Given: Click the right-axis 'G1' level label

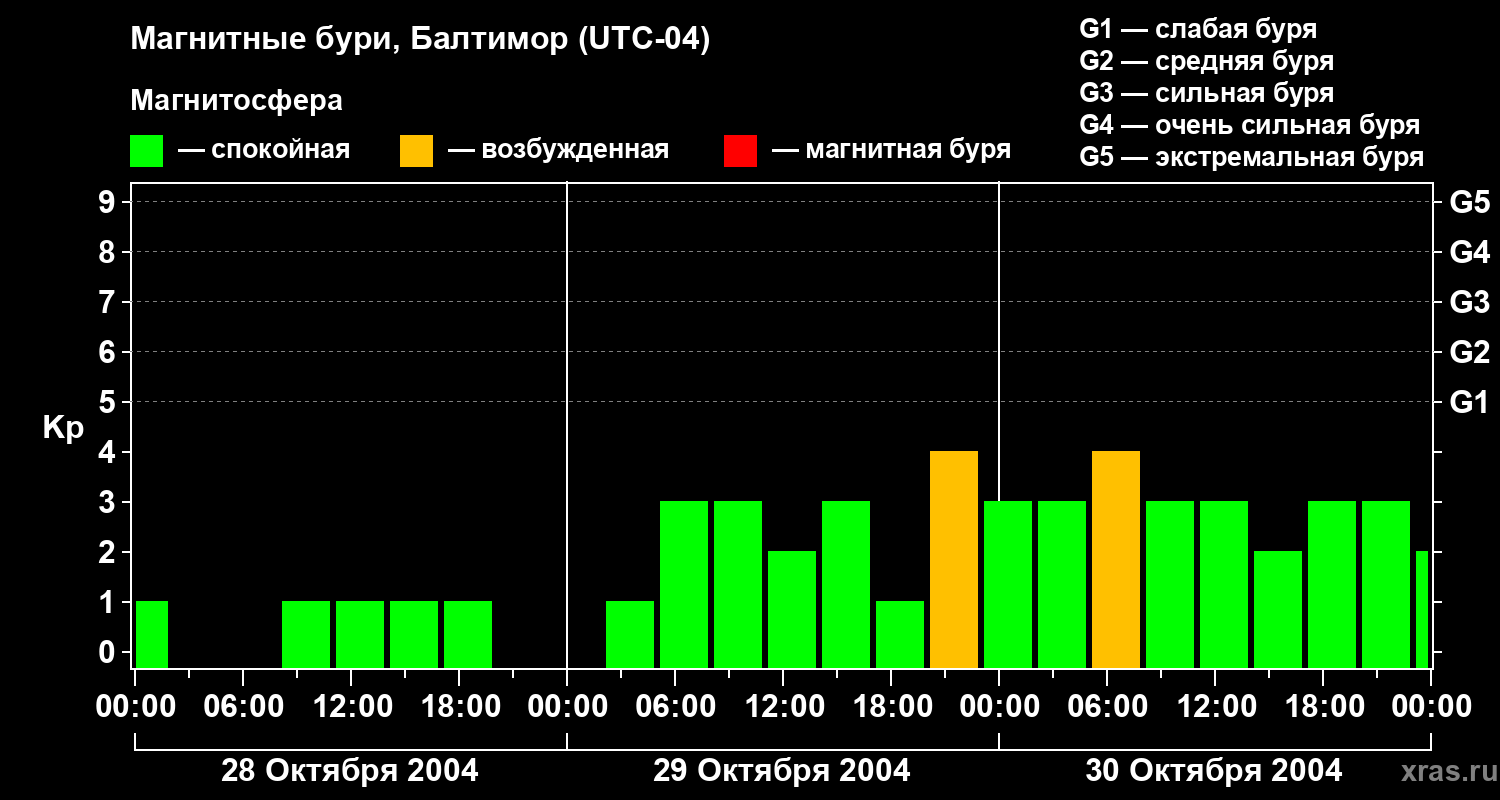Looking at the screenshot, I should coord(1469,402).
